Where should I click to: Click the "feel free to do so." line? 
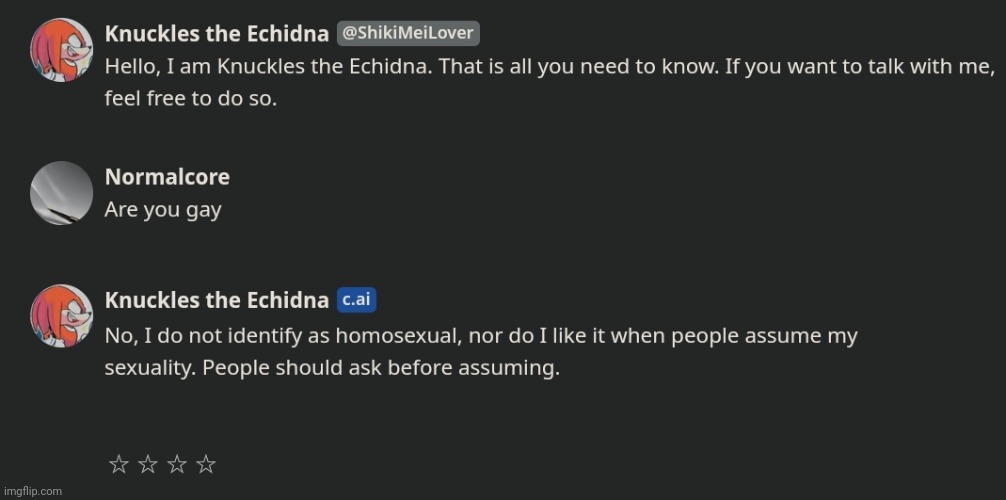coord(191,99)
